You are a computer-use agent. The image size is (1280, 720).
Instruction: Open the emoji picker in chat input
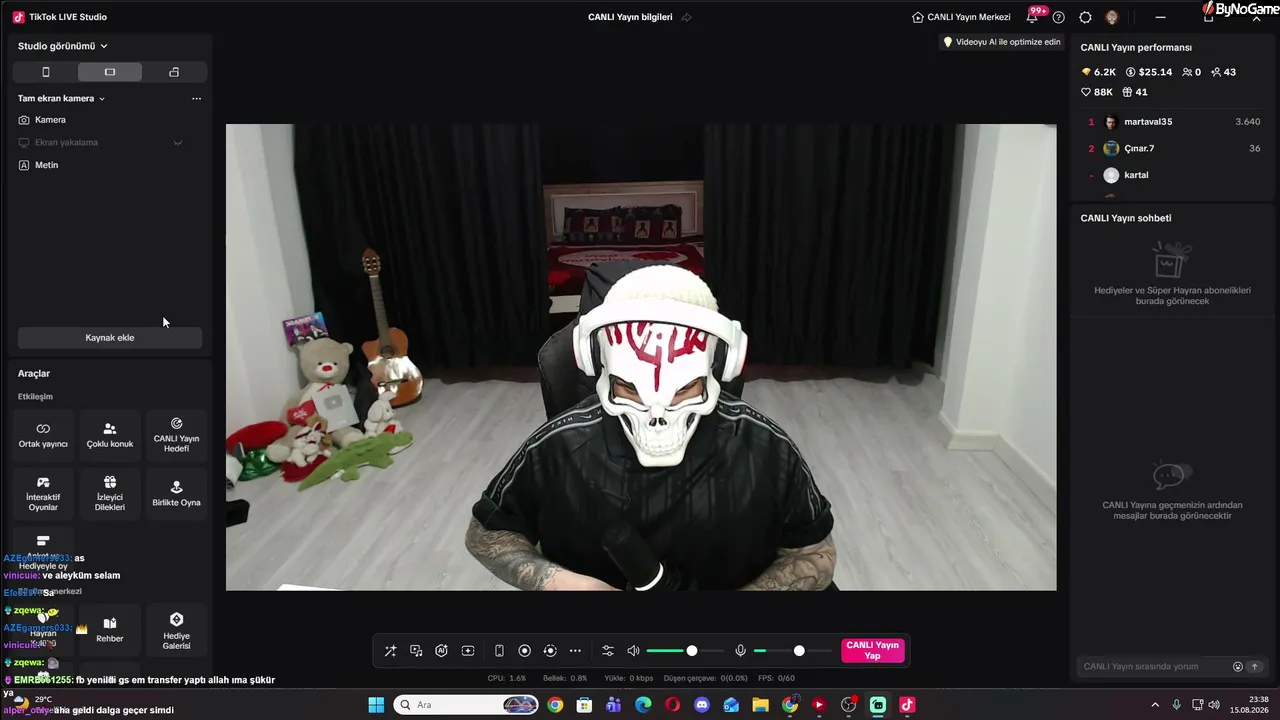[x=1238, y=666]
